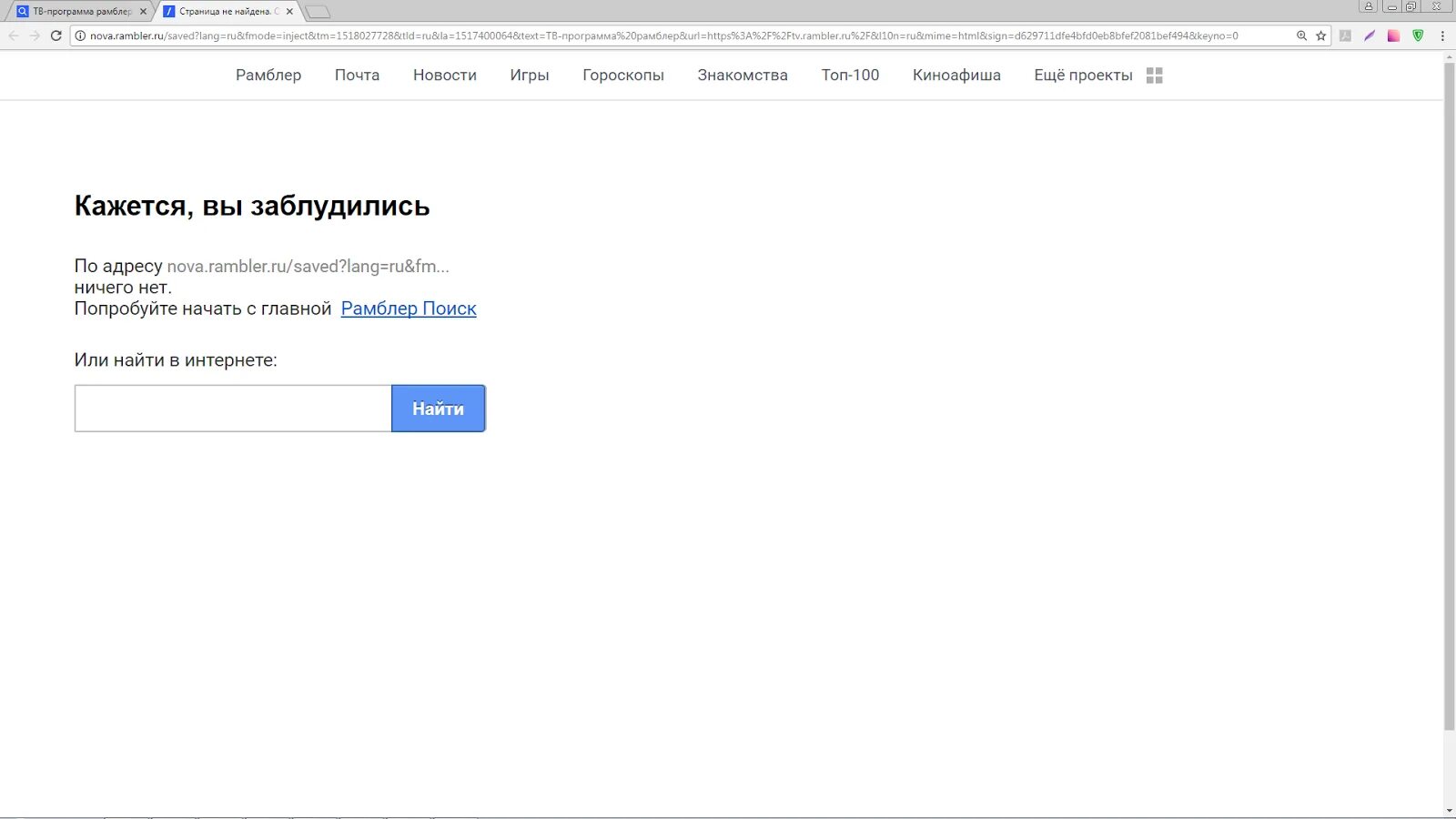Close the ТВ-программа рамблер tab

point(143,12)
